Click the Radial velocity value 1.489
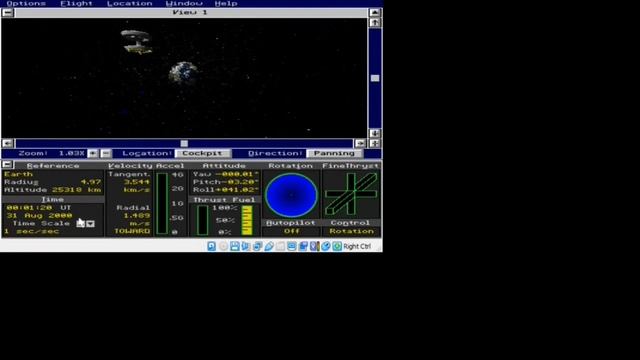The width and height of the screenshot is (640, 360). pyautogui.click(x=137, y=216)
